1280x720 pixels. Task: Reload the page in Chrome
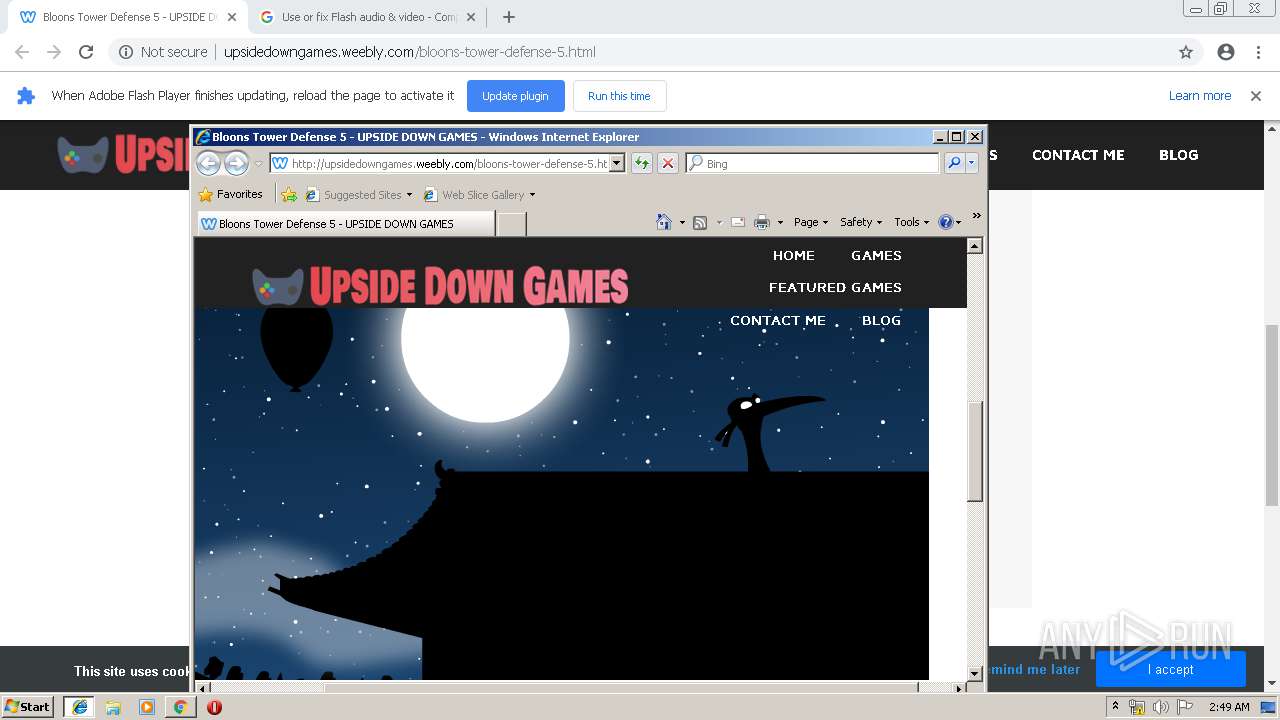pyautogui.click(x=86, y=52)
